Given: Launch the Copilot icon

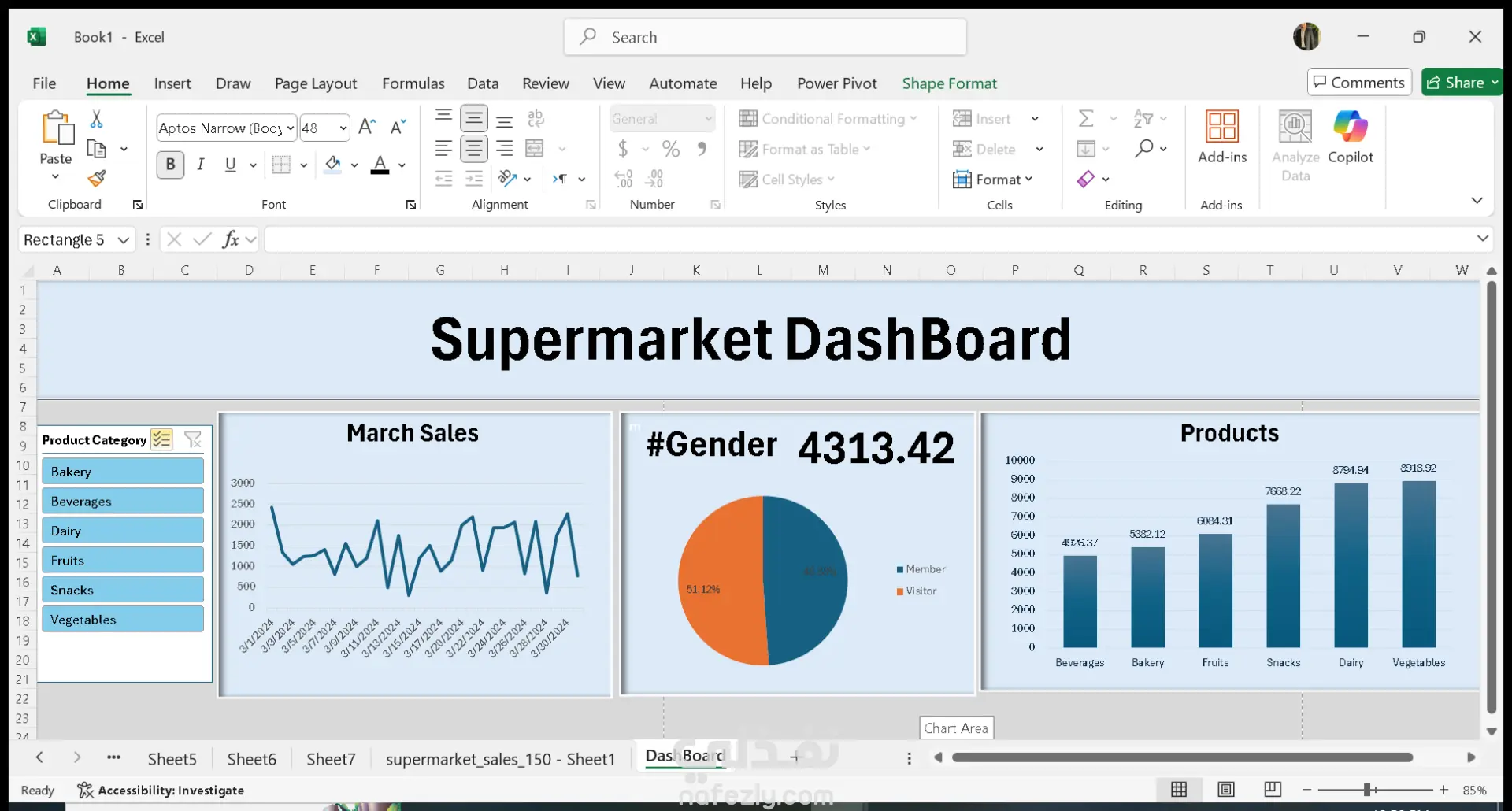Looking at the screenshot, I should [1351, 126].
